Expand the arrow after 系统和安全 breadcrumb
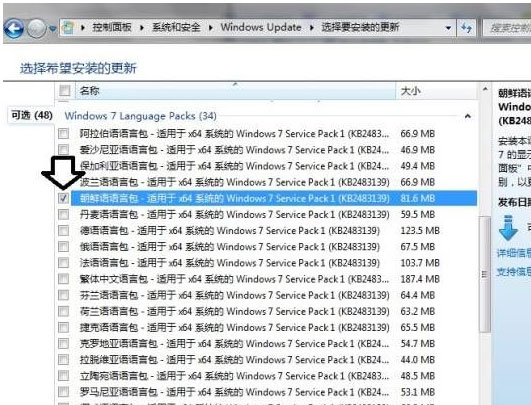This screenshot has width=531, height=405. click(211, 27)
